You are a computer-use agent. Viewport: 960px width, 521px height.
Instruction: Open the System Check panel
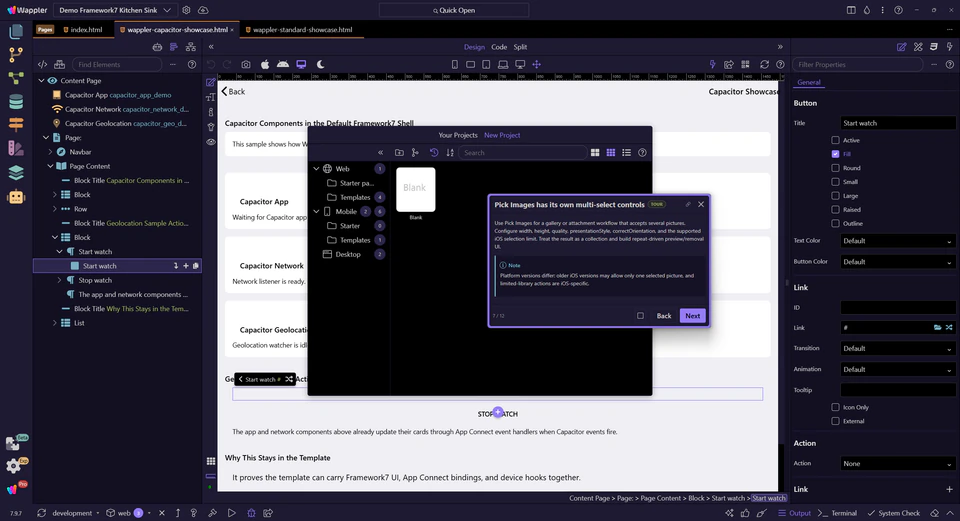click(893, 513)
